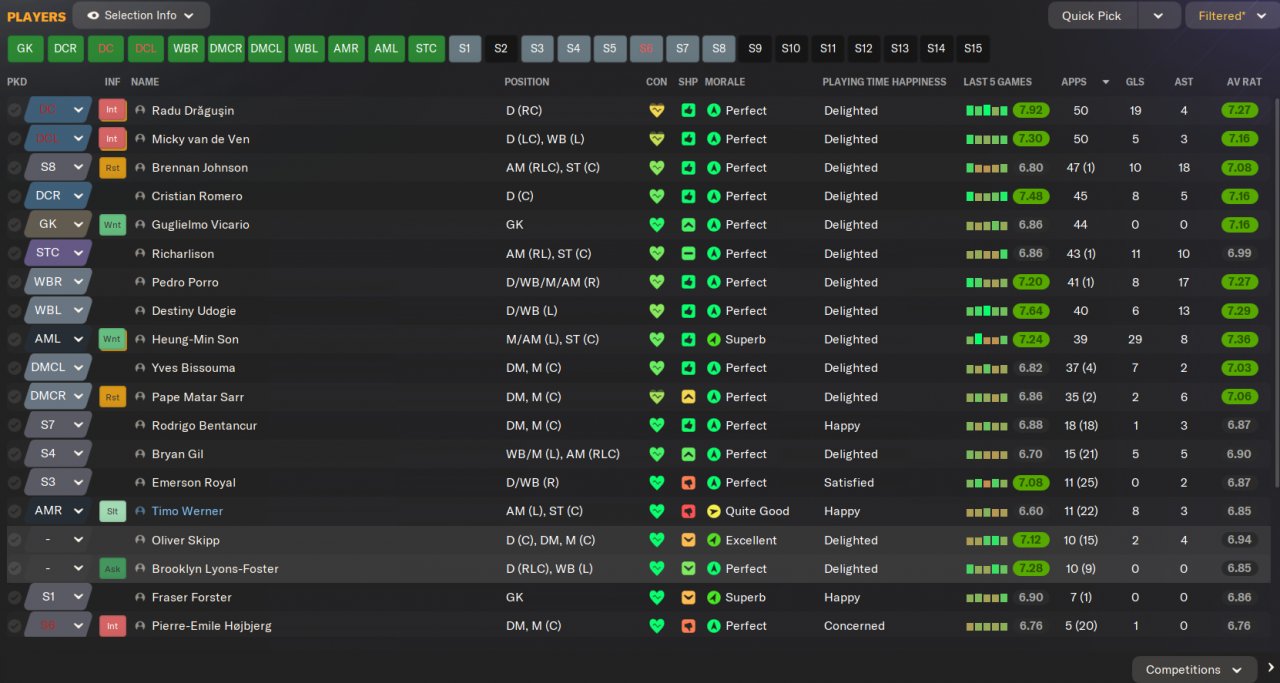
Task: Click the Int status icon for Pierre-Emile Højbjerg
Action: (x=112, y=626)
